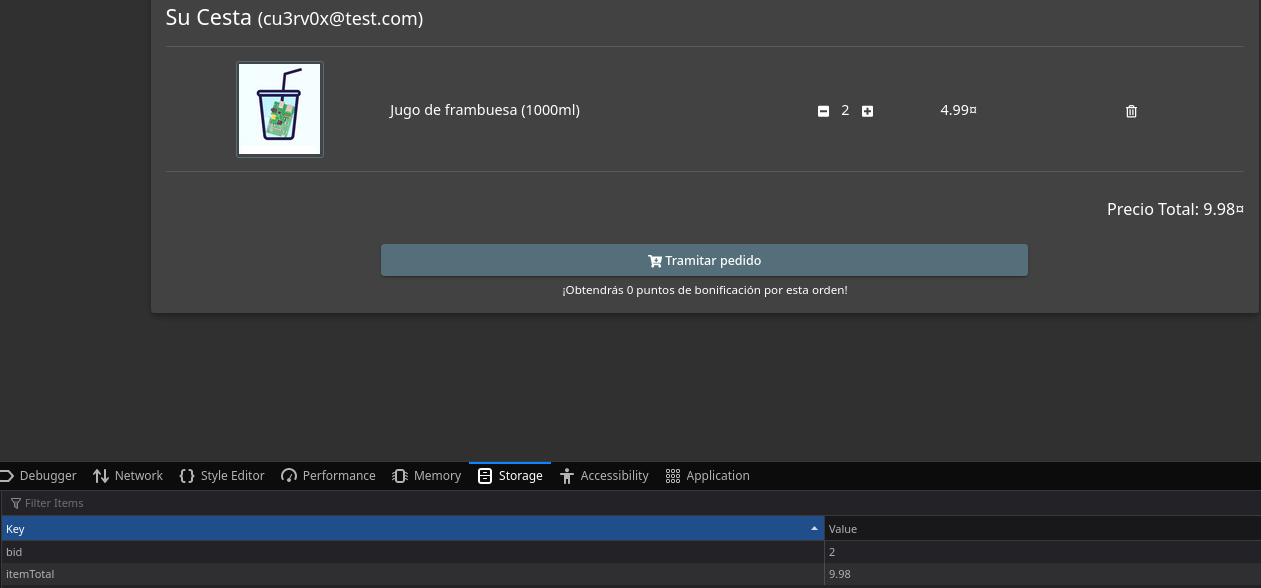Open the Memory panel via its chip icon
The width and height of the screenshot is (1261, 588).
point(400,475)
